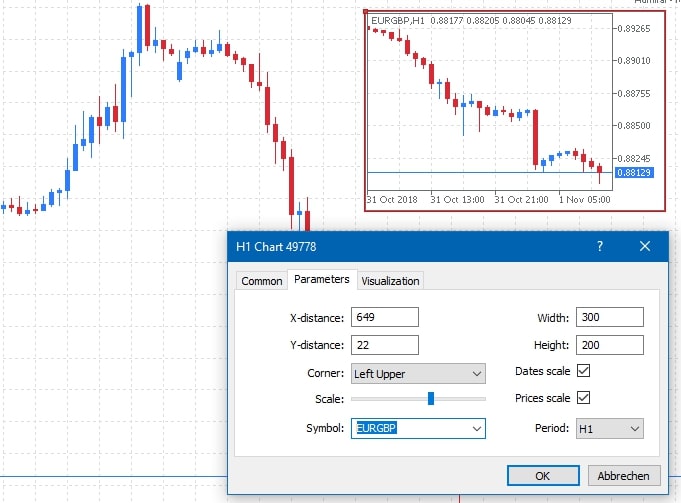681x503 pixels.
Task: Select the Width input box
Action: [608, 318]
